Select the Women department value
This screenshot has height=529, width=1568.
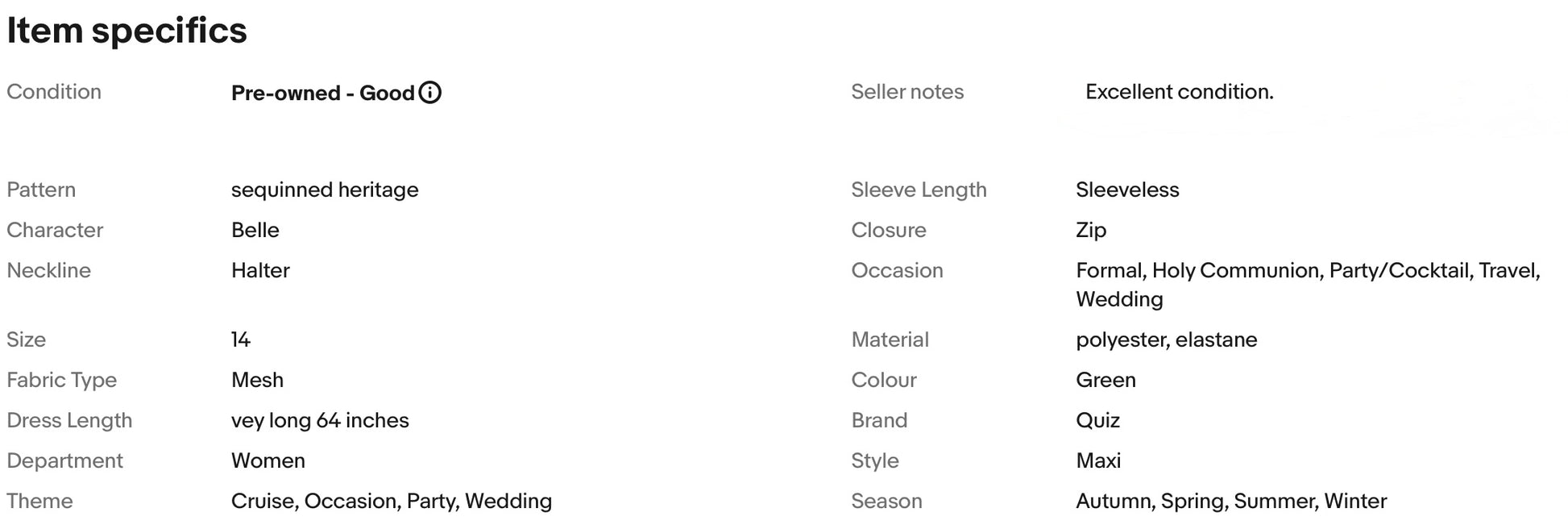tap(268, 460)
